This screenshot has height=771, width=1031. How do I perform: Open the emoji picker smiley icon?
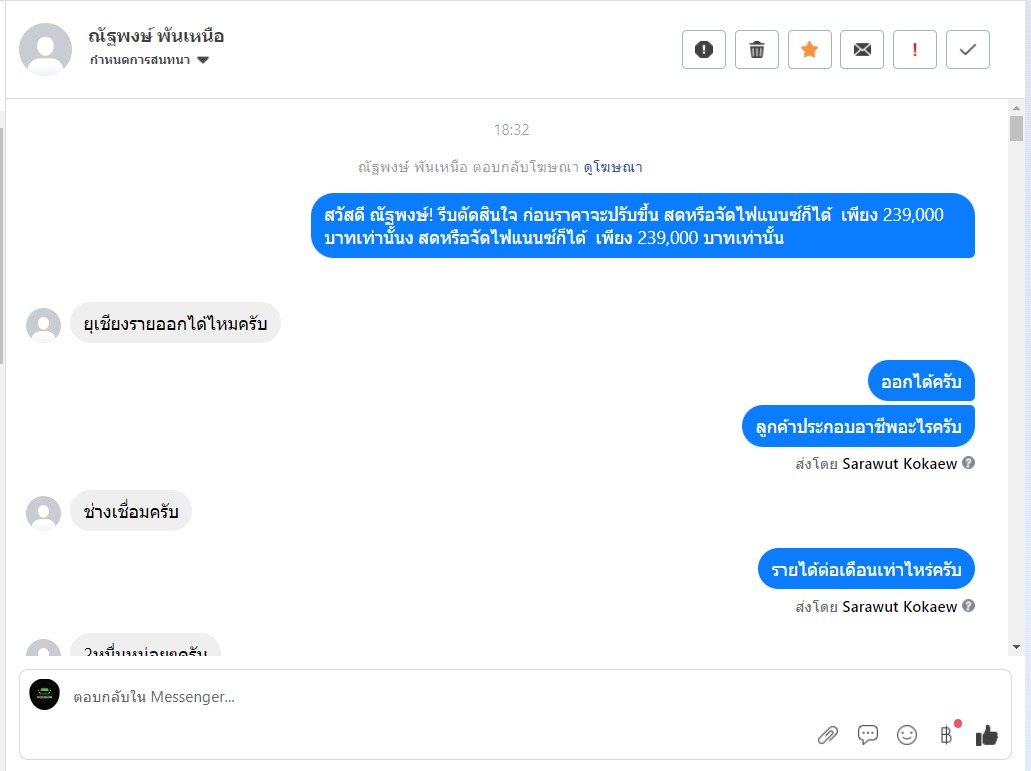point(907,735)
